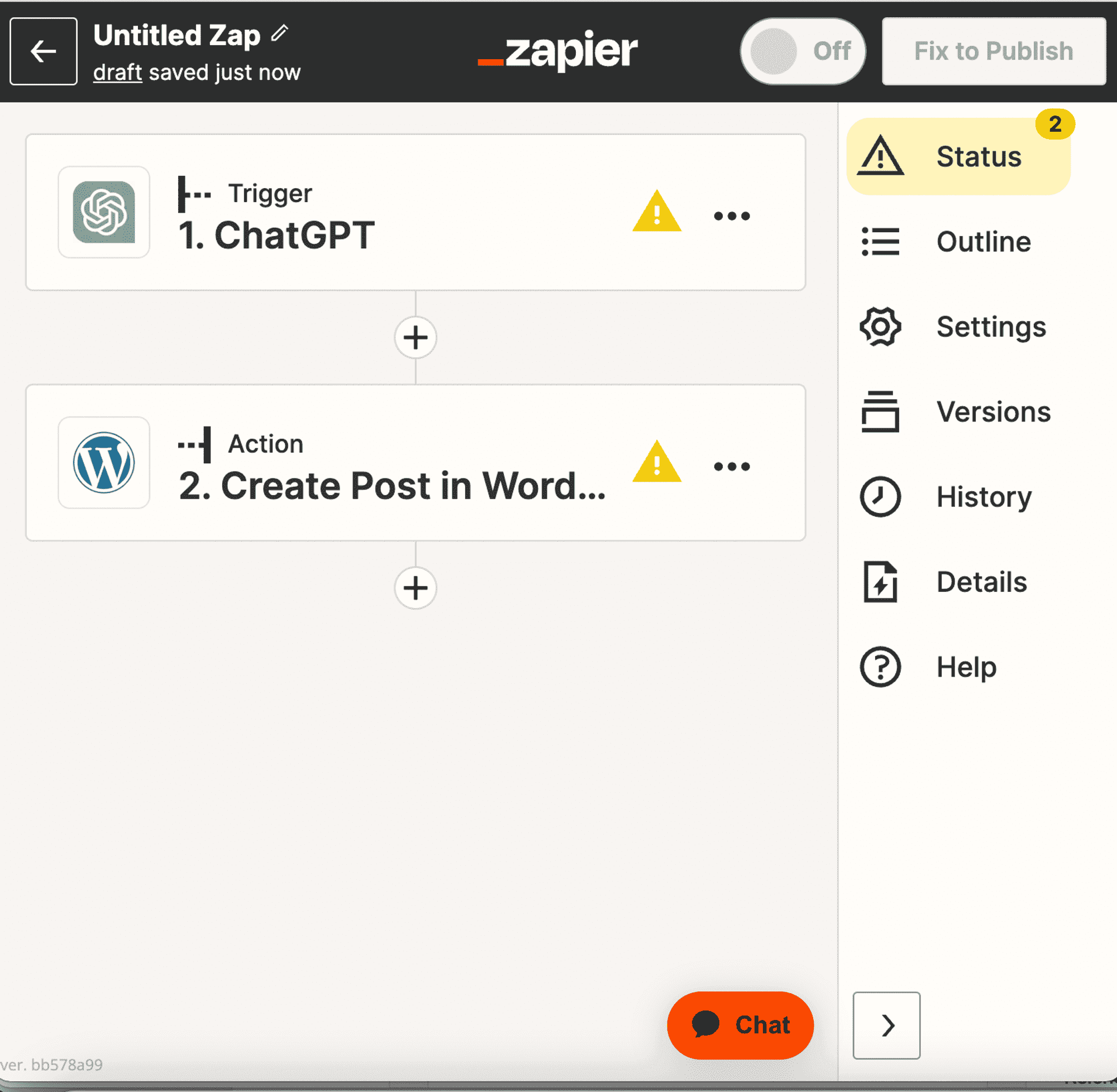
Task: Click the version text bb578a99
Action: coord(67,1065)
